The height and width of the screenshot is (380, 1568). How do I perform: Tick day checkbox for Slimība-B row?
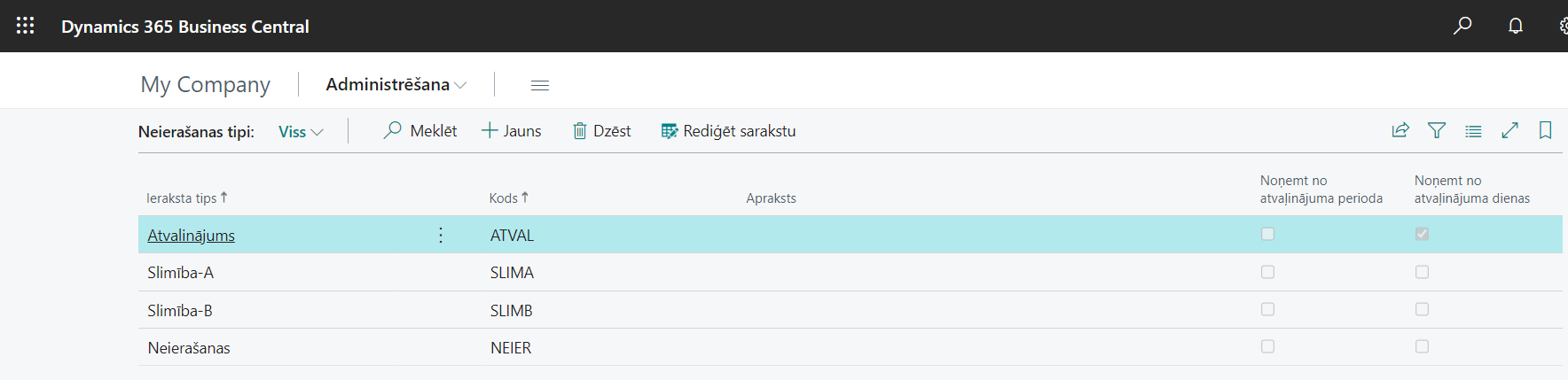(x=1422, y=309)
